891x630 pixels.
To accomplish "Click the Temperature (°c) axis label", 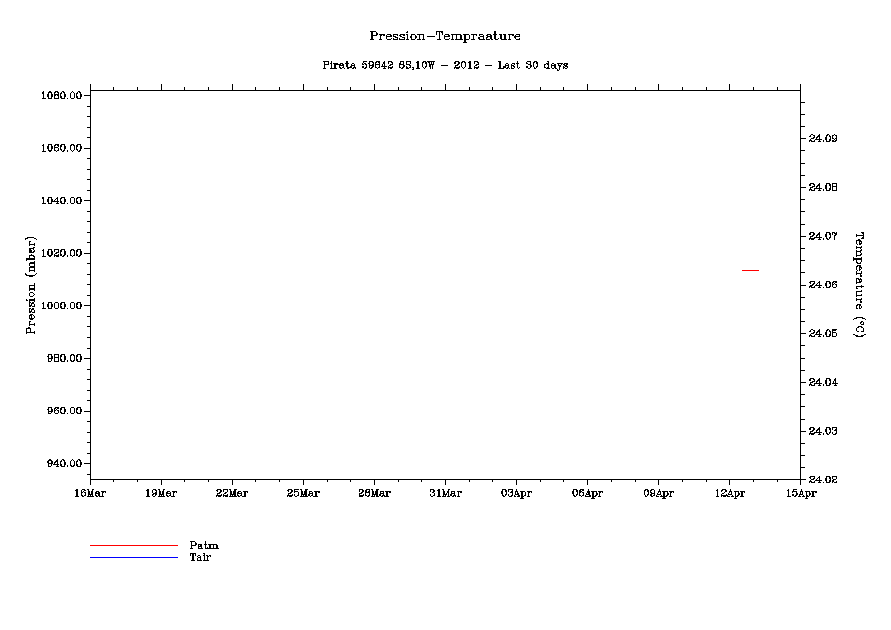I will click(858, 285).
